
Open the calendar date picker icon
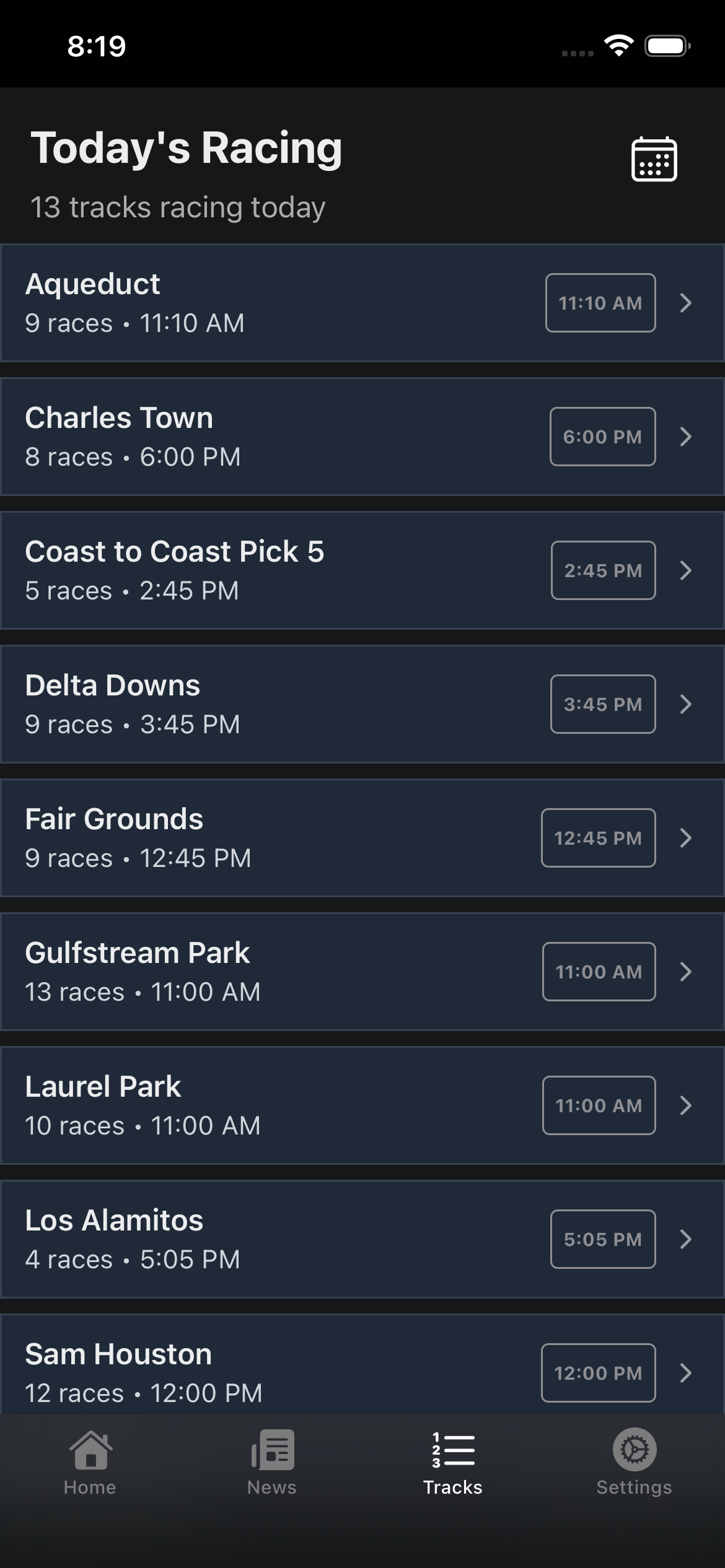[654, 159]
